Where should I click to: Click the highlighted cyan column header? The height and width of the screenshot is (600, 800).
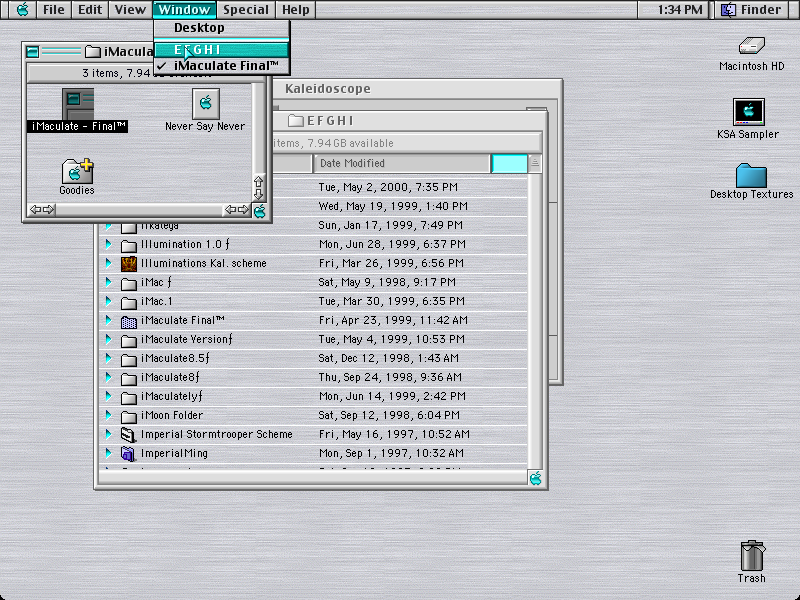click(x=509, y=163)
